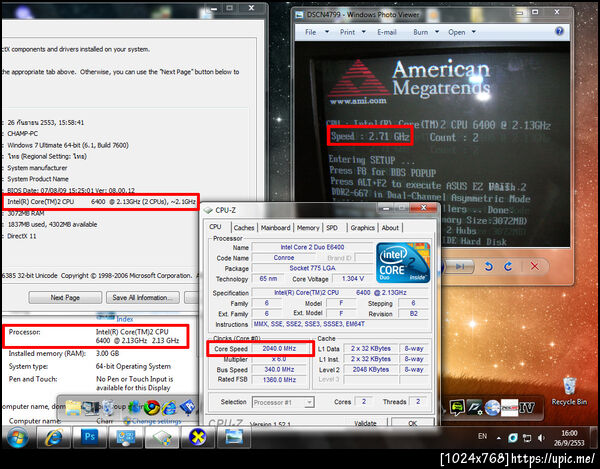
Task: Select the Code Name value Conroe
Action: [284, 257]
